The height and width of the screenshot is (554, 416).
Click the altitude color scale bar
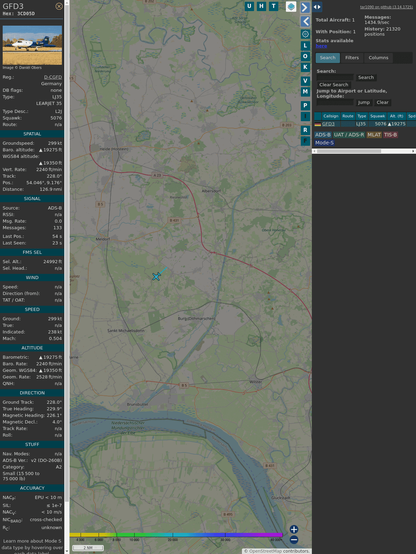(x=176, y=535)
